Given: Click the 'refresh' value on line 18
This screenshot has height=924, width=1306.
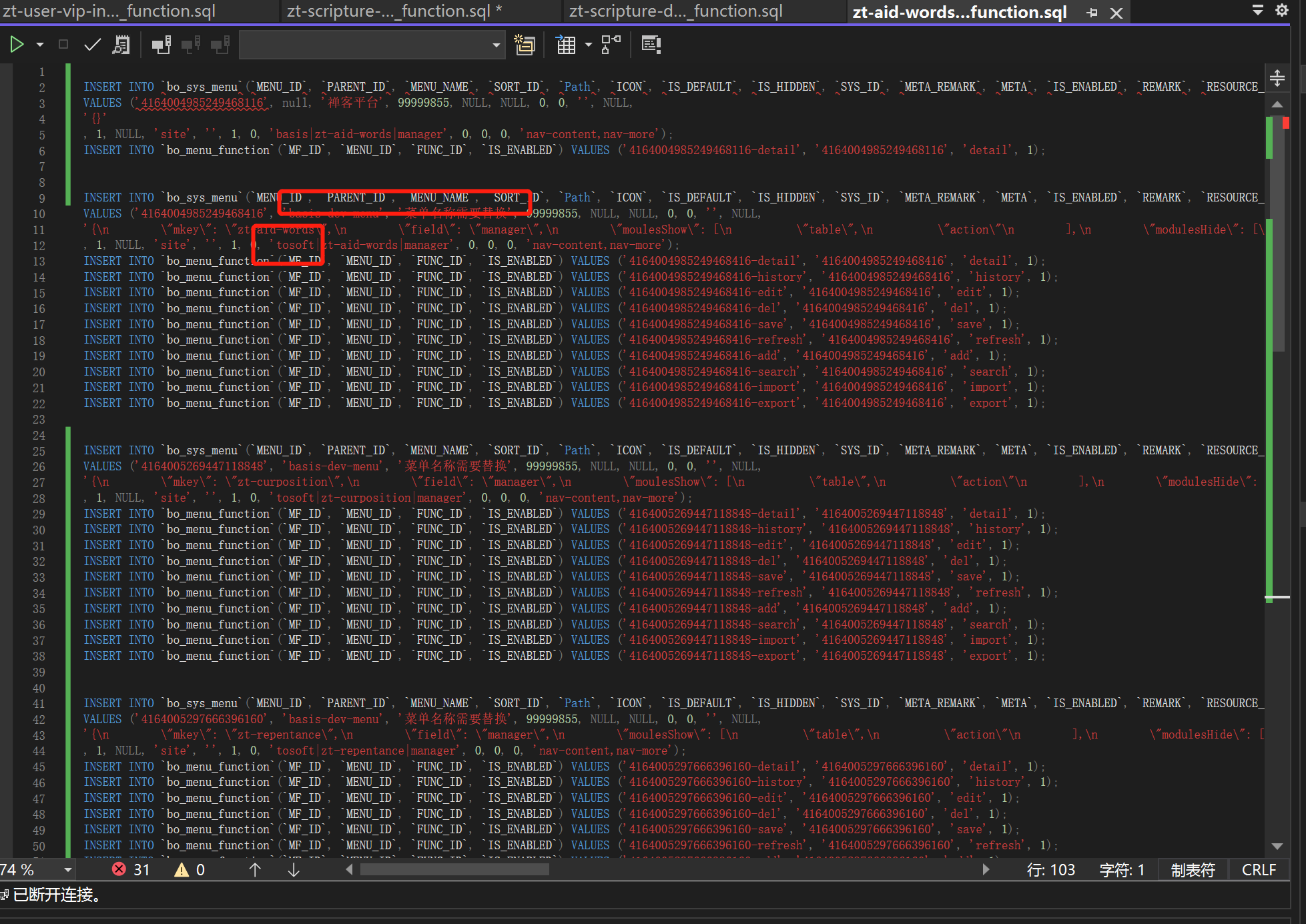Looking at the screenshot, I should click(x=998, y=340).
